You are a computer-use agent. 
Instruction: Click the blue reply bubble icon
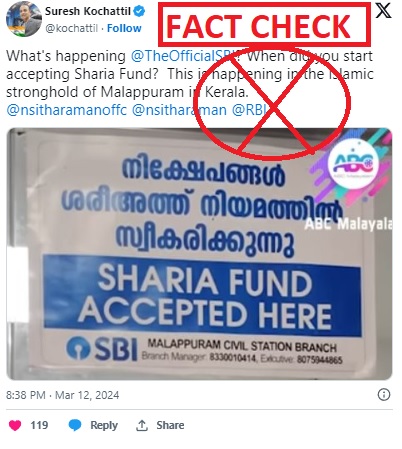coord(75,425)
